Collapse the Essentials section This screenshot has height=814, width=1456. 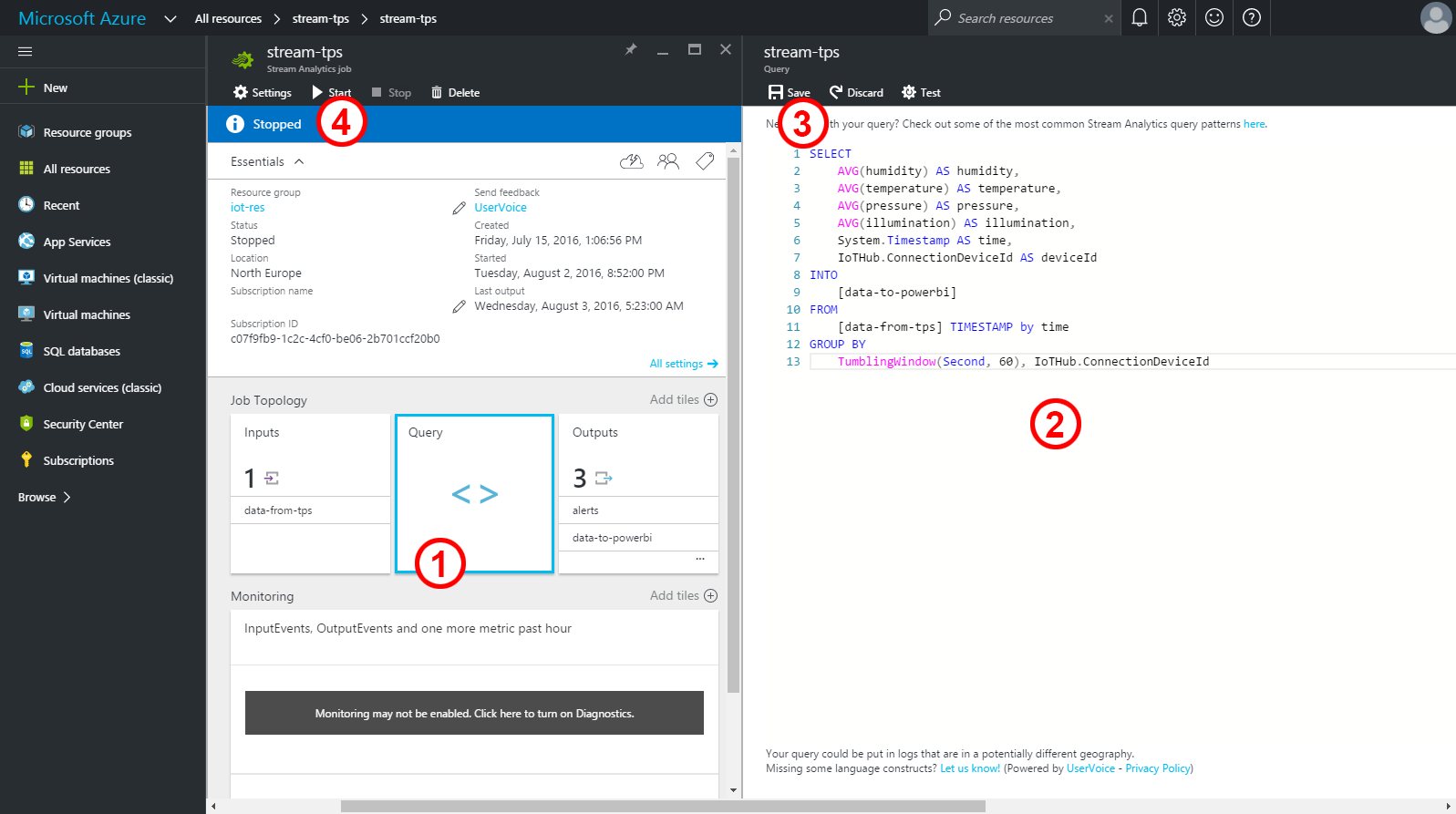pos(298,161)
